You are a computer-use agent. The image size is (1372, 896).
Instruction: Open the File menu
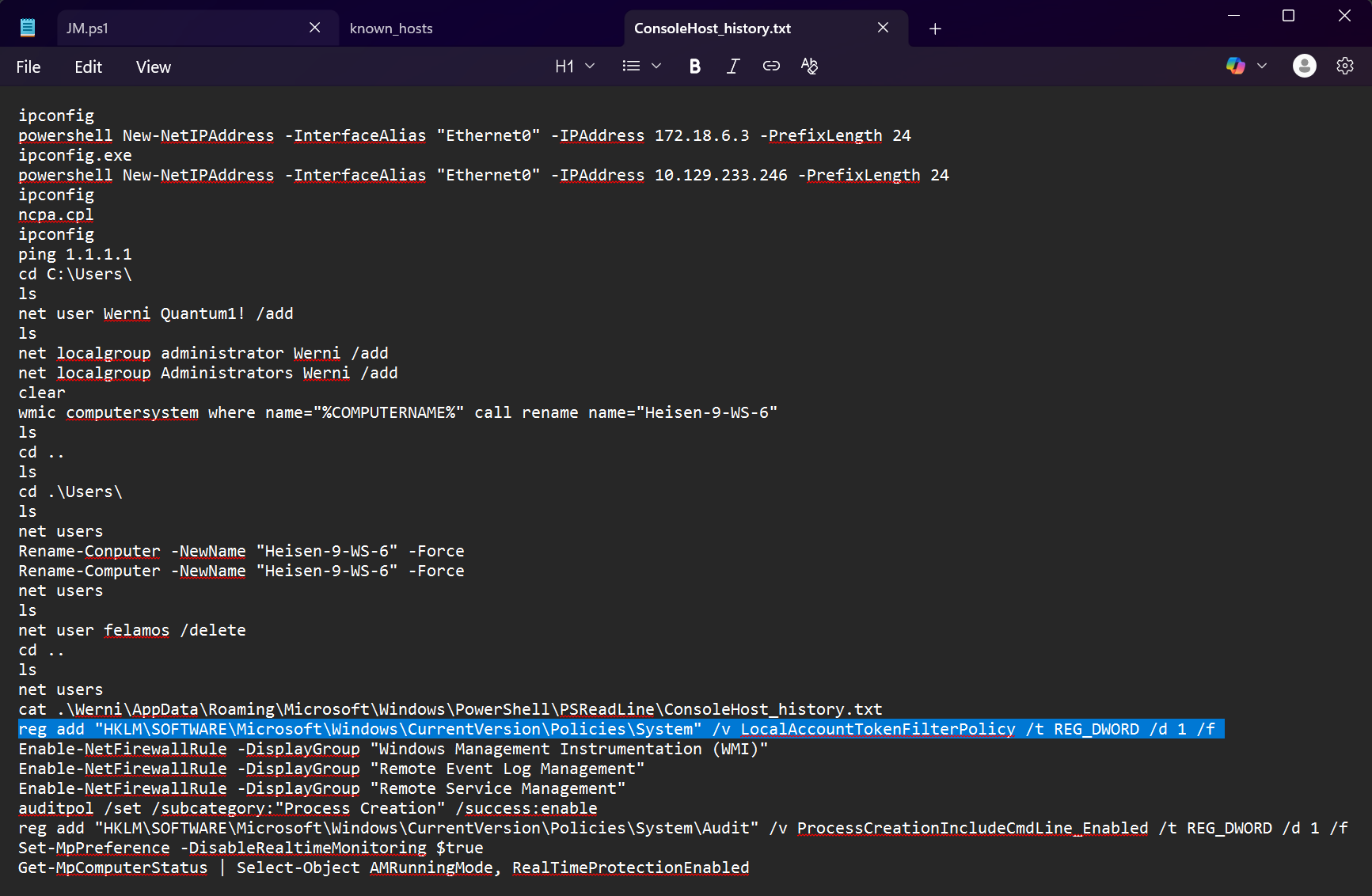(x=28, y=66)
